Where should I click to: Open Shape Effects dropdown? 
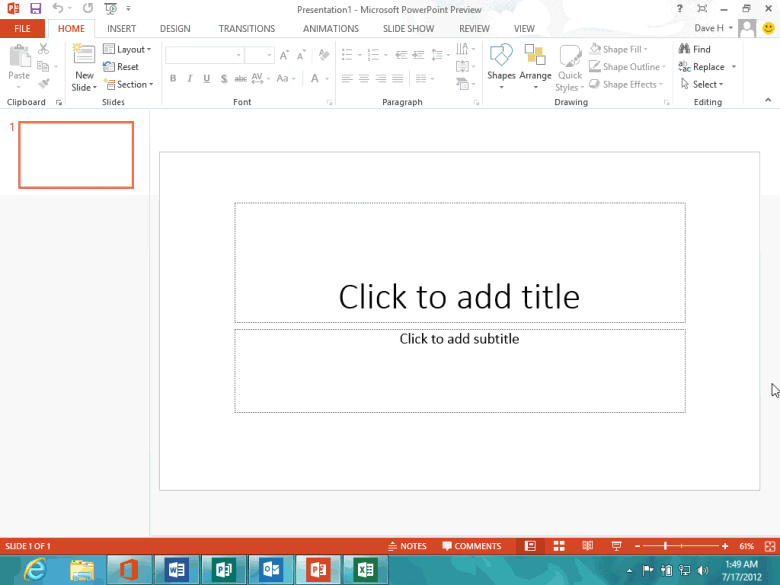[626, 85]
